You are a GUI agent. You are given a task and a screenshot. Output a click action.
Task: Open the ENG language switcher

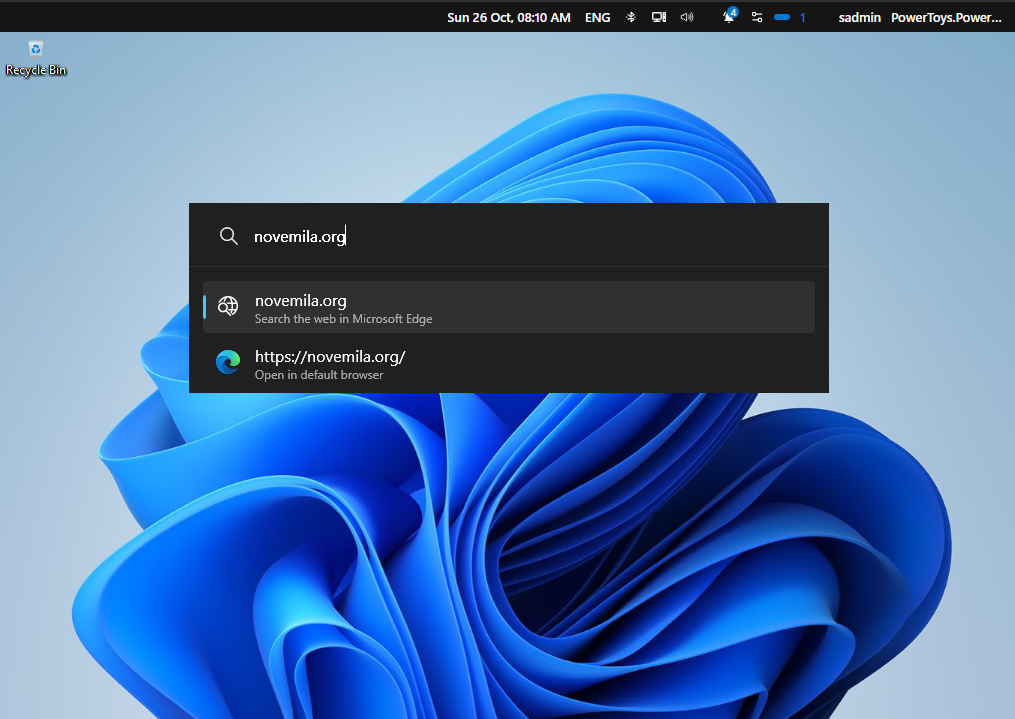[597, 17]
